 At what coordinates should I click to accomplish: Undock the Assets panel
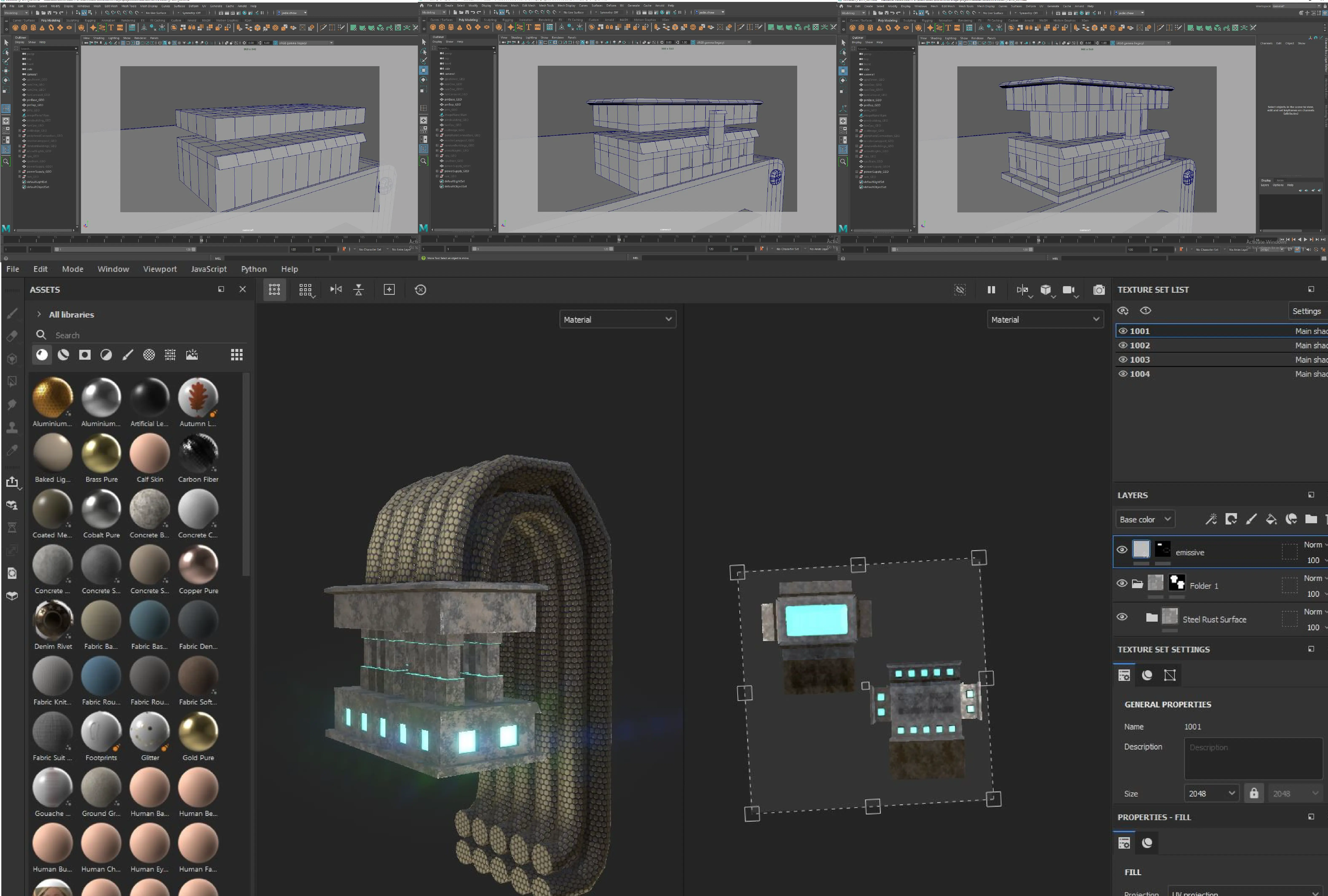[x=221, y=289]
